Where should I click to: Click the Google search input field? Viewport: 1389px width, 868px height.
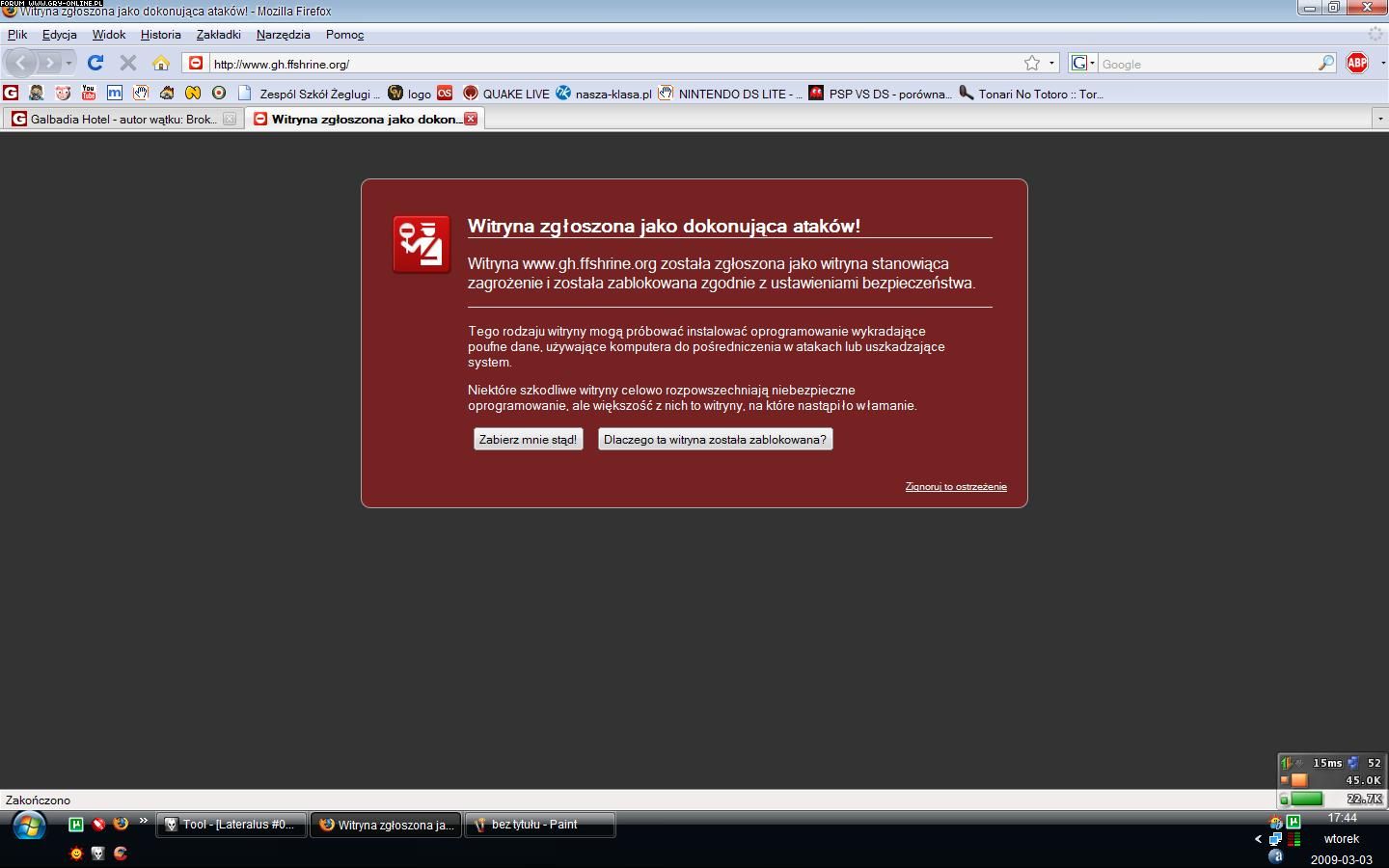point(1206,64)
